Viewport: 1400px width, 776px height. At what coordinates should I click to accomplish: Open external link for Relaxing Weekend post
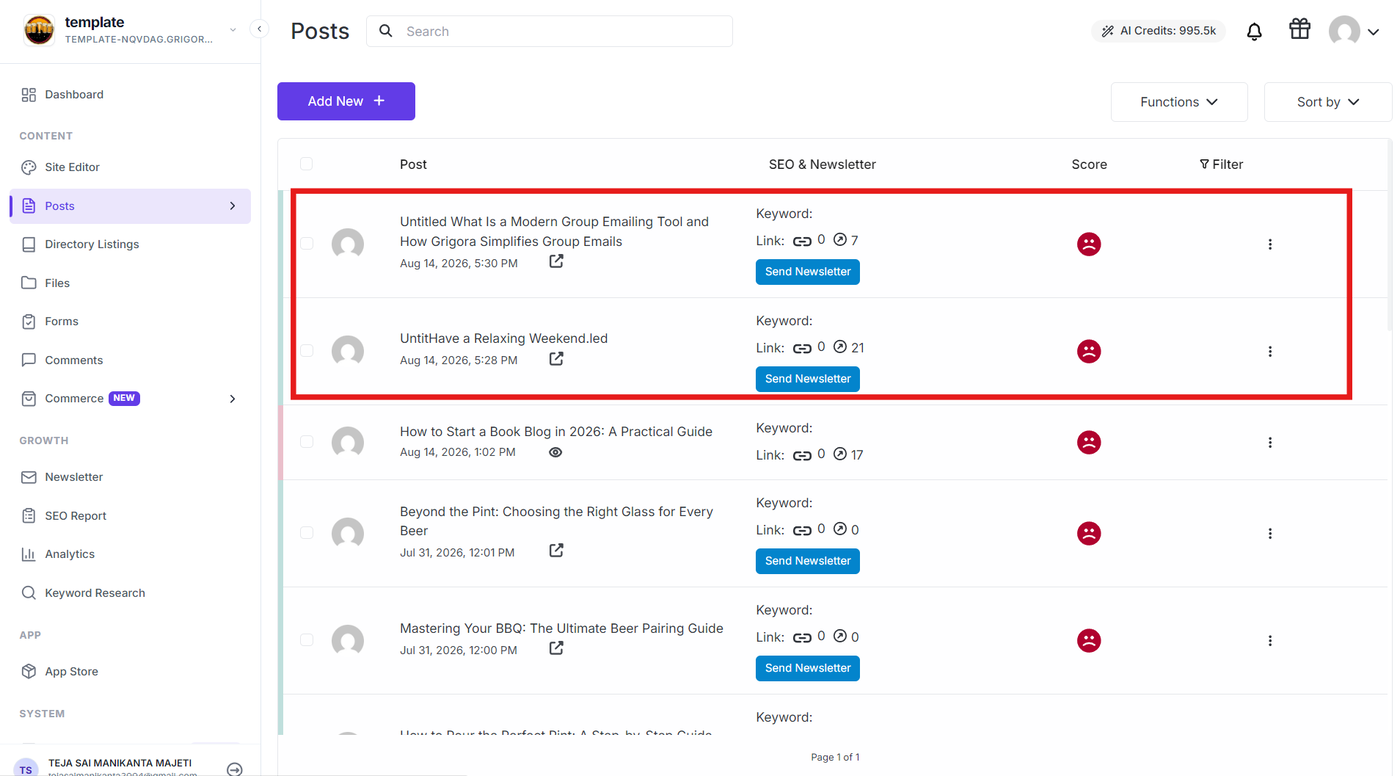point(556,359)
